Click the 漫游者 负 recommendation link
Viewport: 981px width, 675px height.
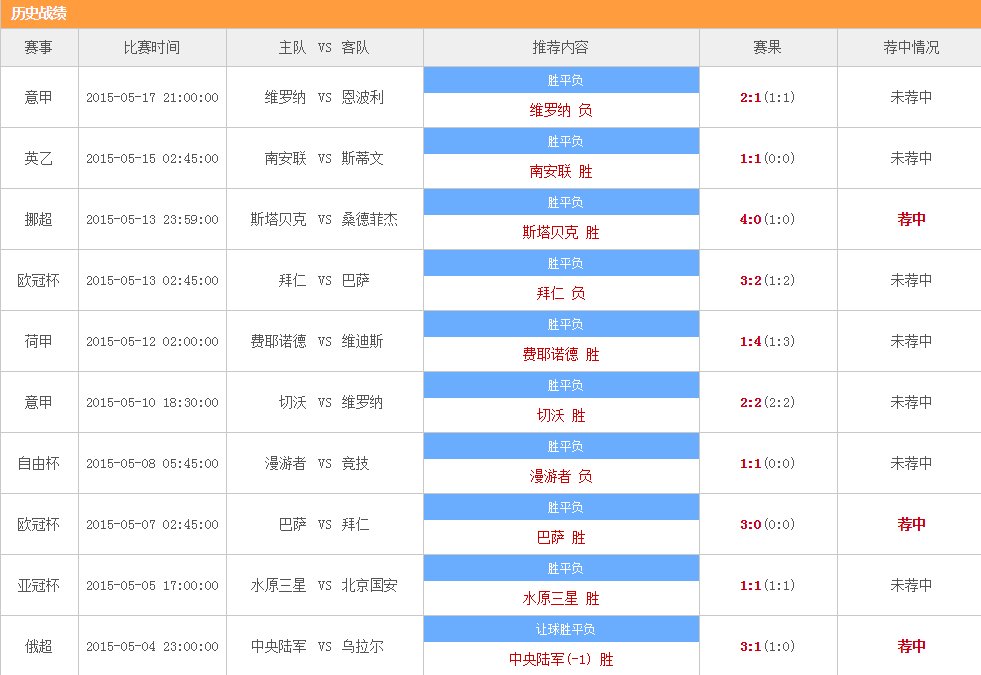pos(563,476)
